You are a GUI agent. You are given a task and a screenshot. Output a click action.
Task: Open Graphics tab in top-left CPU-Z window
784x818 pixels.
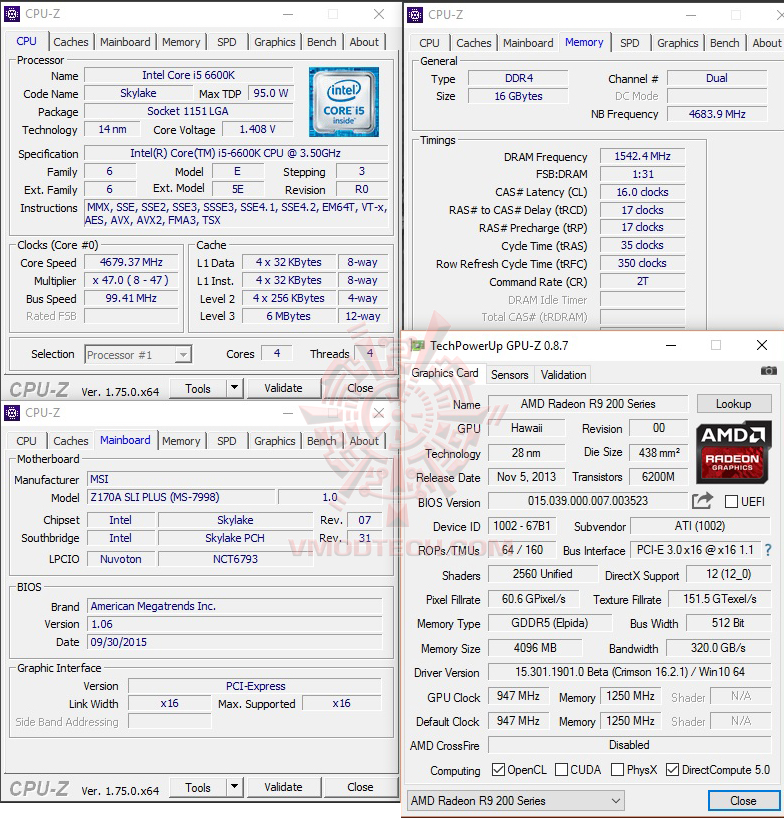[x=274, y=42]
